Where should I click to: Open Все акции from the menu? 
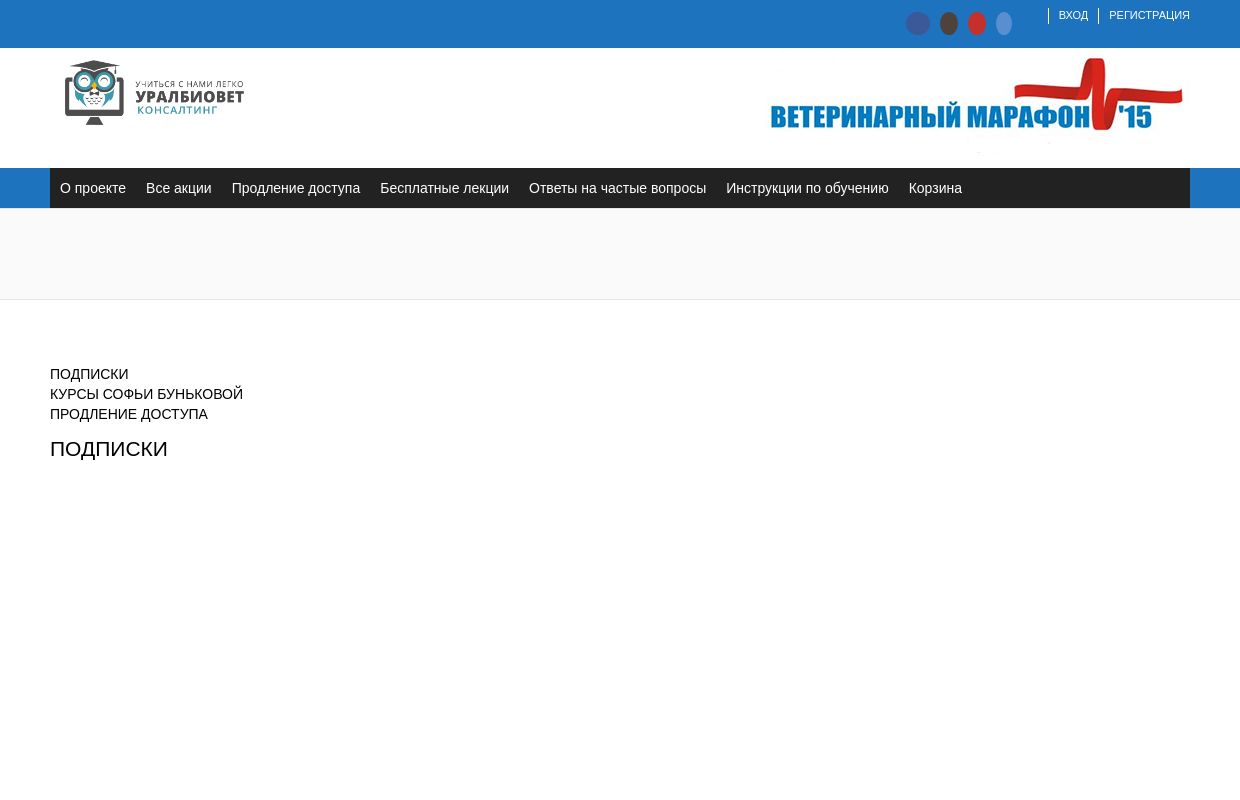click(x=178, y=188)
